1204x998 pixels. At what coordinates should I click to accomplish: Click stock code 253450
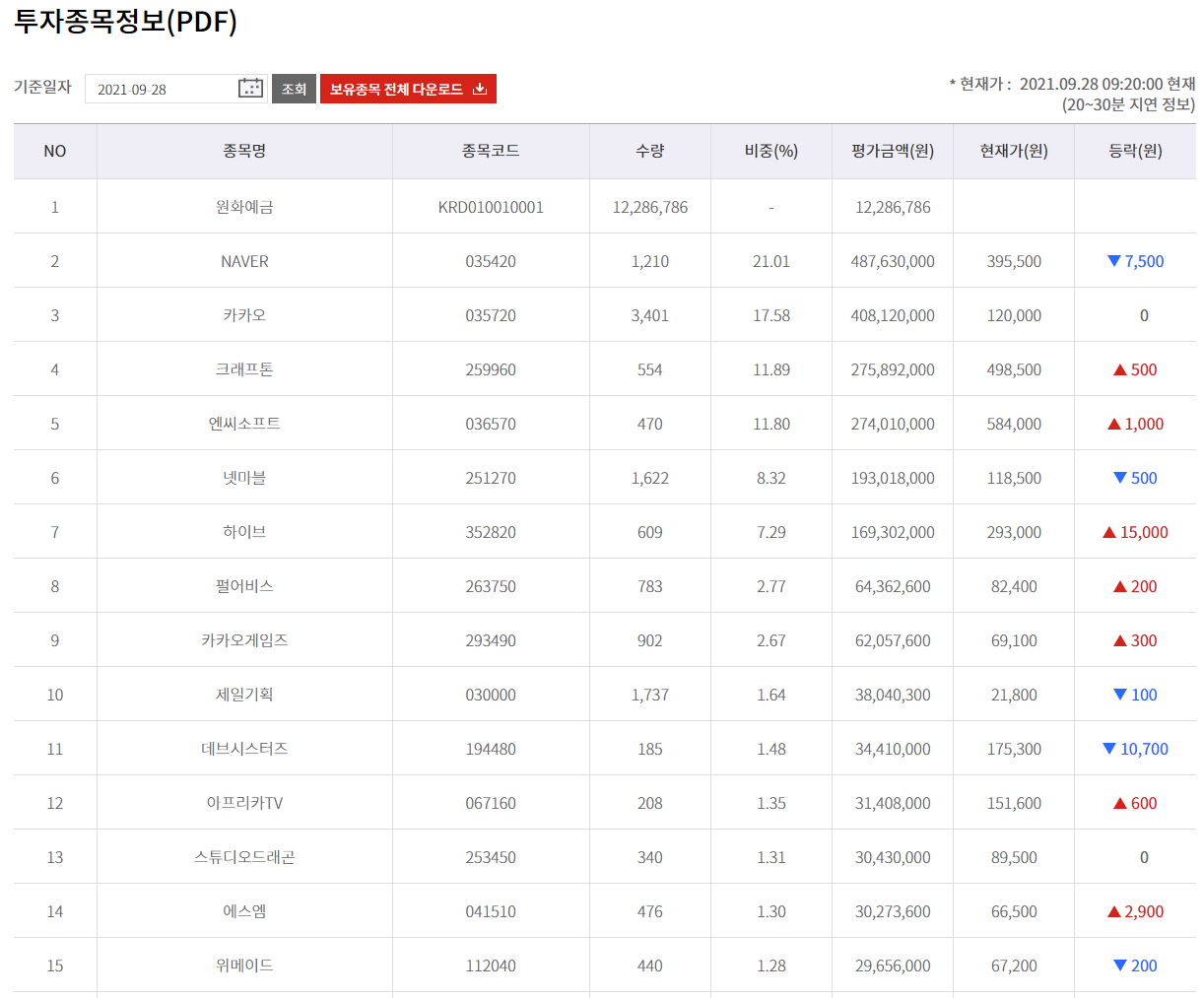(491, 857)
